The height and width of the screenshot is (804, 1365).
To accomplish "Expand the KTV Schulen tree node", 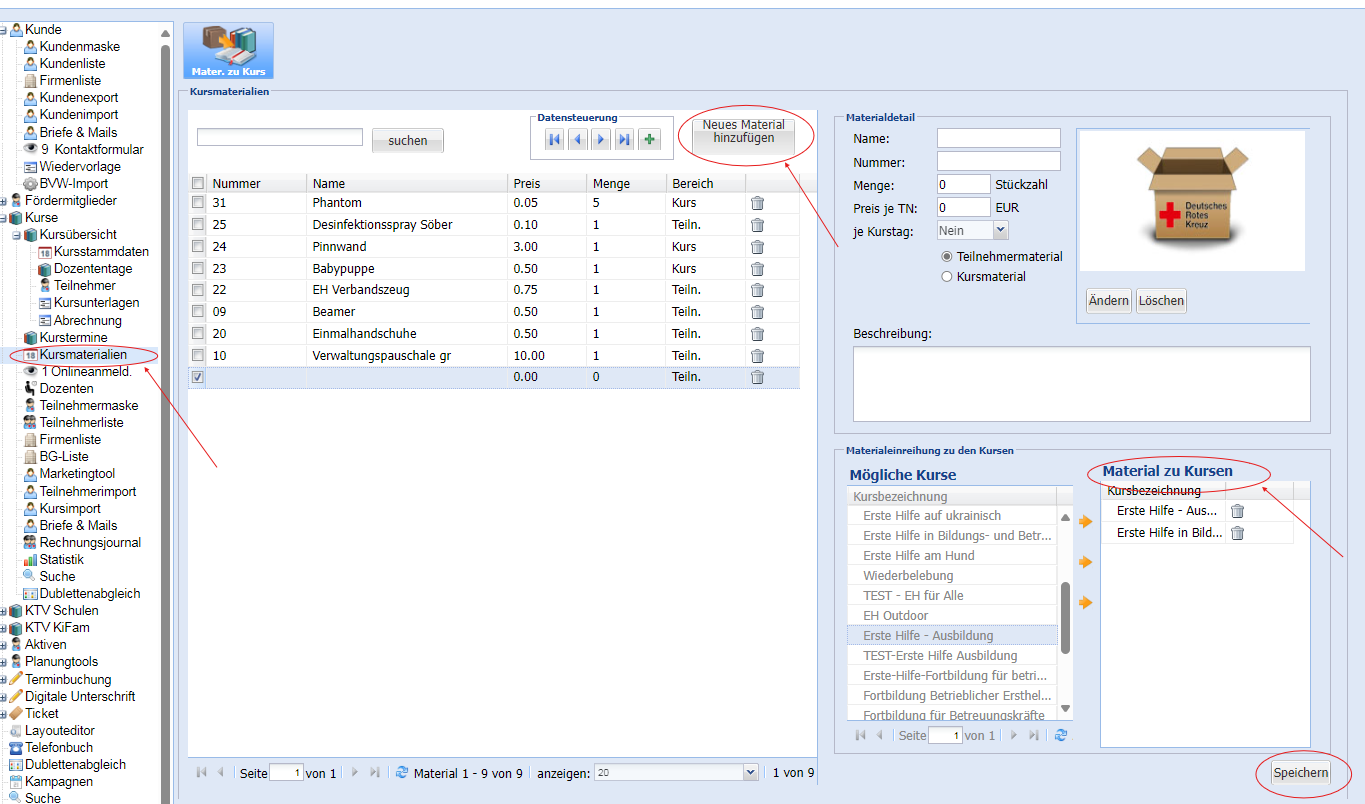I will (4, 611).
